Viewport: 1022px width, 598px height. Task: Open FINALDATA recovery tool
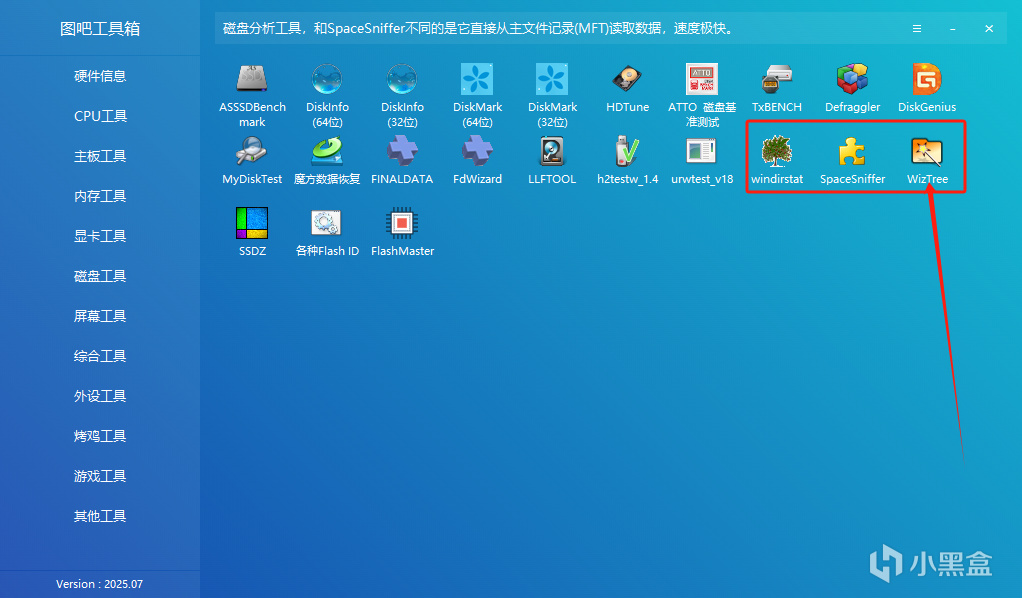pos(402,160)
